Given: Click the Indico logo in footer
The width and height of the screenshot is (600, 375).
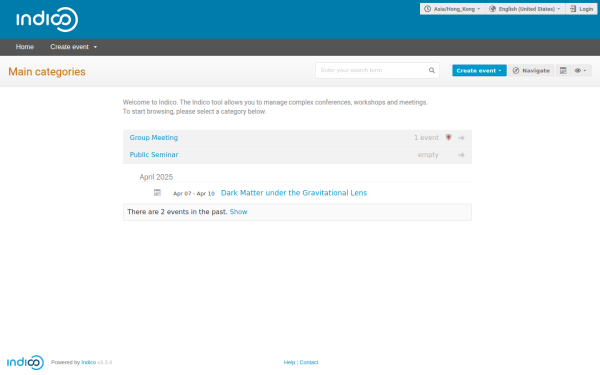Looking at the screenshot, I should click(x=25, y=362).
